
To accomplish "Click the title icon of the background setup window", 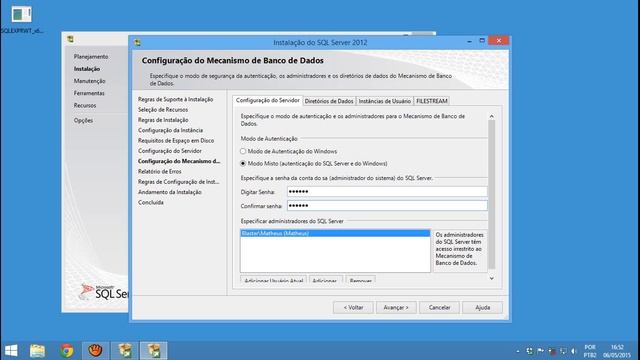I will 70,39.
